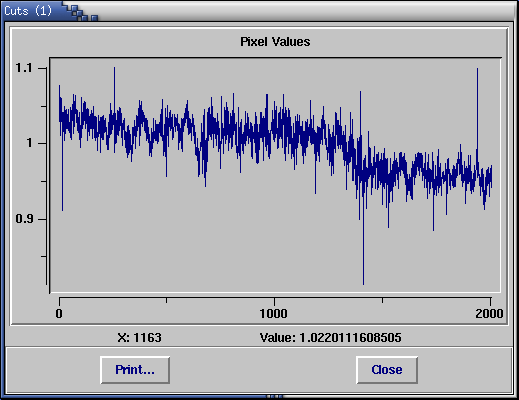Image resolution: width=519 pixels, height=400 pixels.
Task: Select the Value 1.022011608505 readout
Action: pyautogui.click(x=330, y=338)
